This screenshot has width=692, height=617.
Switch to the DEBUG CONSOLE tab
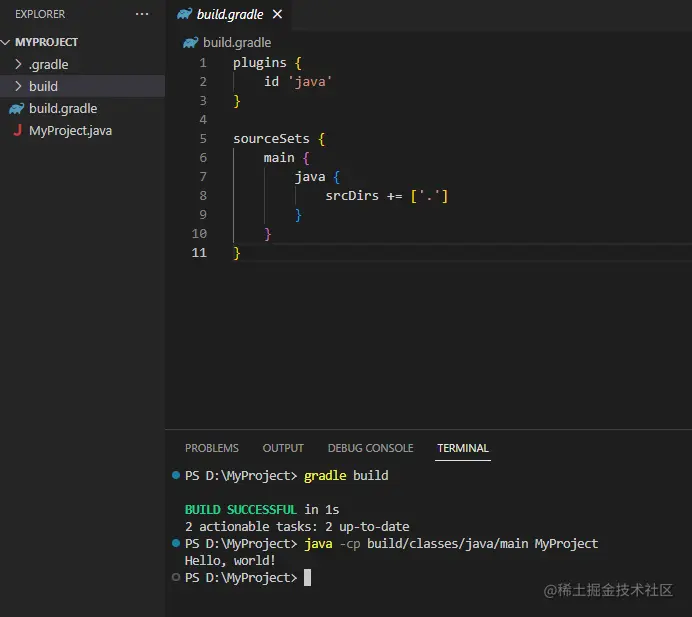370,448
